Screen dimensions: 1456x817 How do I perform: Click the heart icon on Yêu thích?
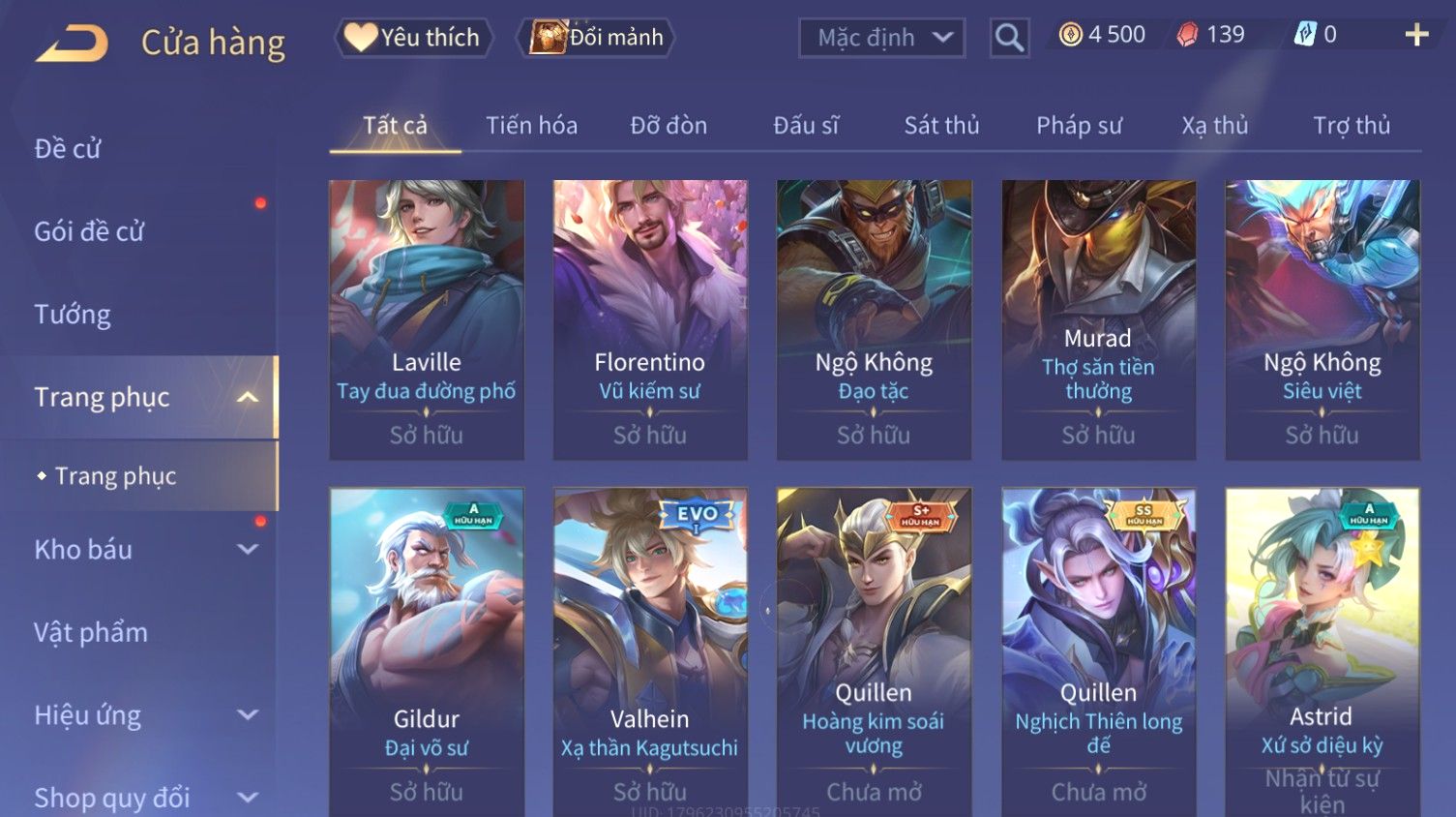point(360,38)
